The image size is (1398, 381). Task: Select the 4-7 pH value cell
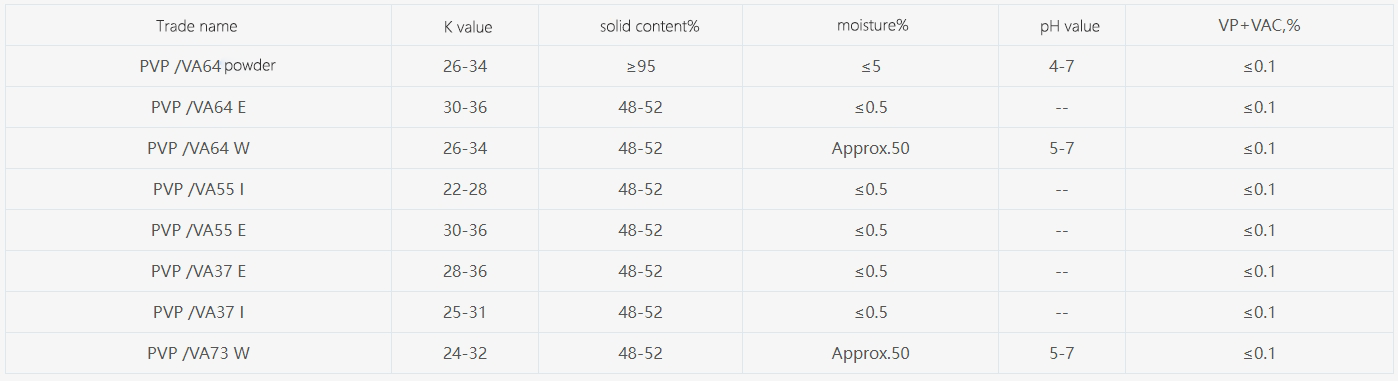tap(1061, 66)
